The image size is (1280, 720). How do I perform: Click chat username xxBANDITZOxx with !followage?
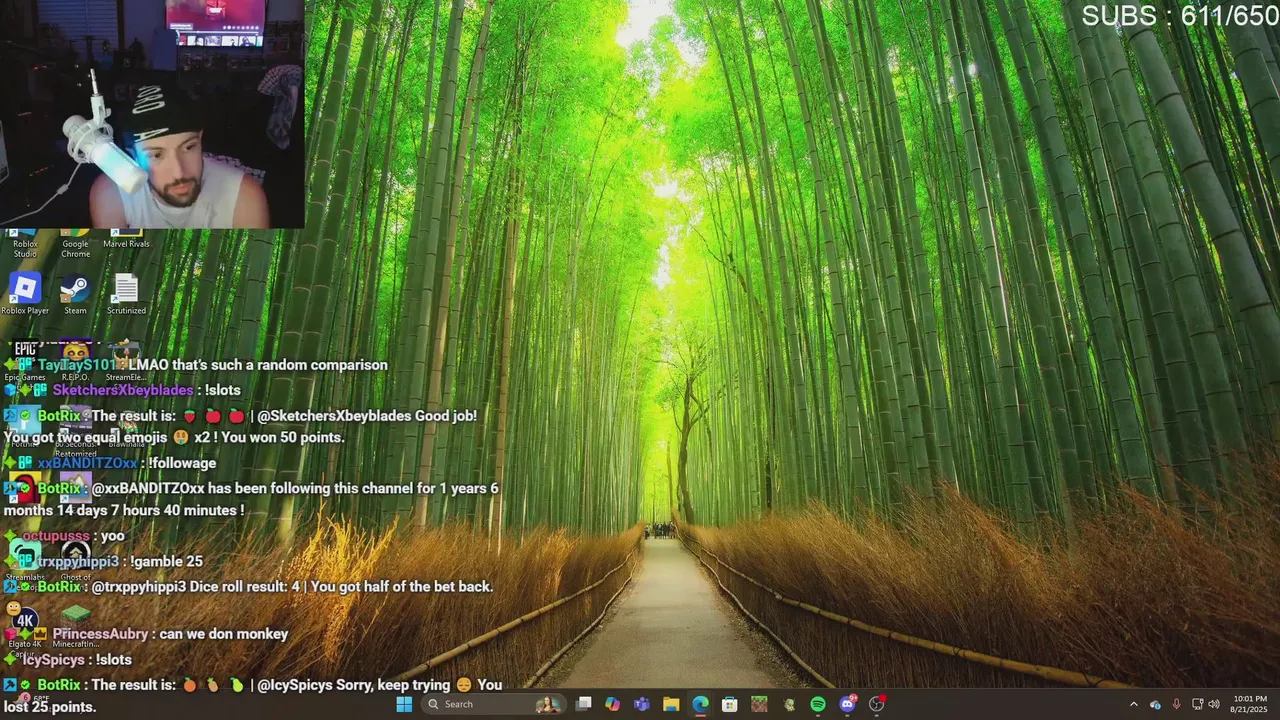(88, 463)
